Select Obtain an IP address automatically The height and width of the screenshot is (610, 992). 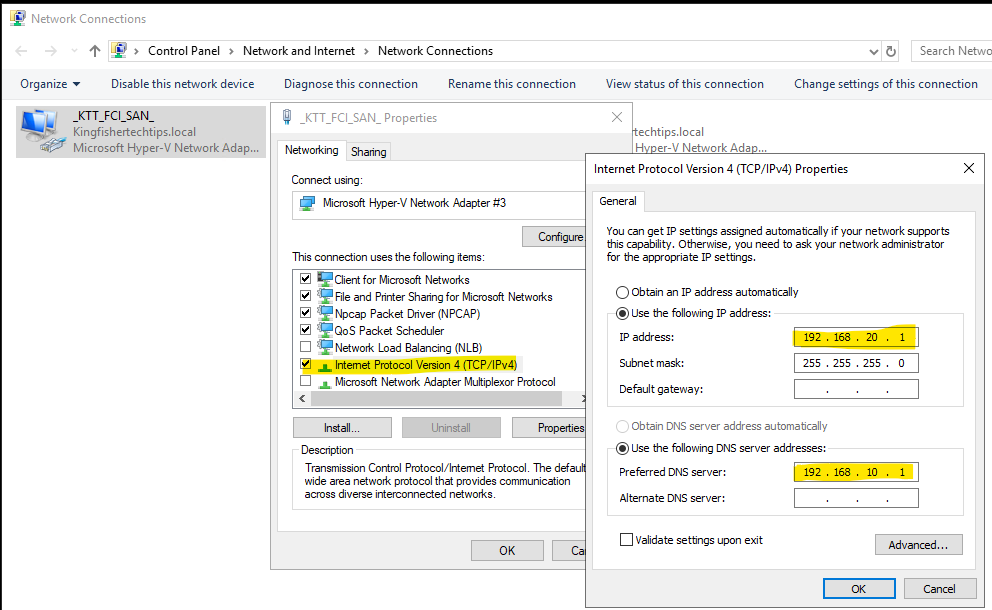tap(623, 292)
